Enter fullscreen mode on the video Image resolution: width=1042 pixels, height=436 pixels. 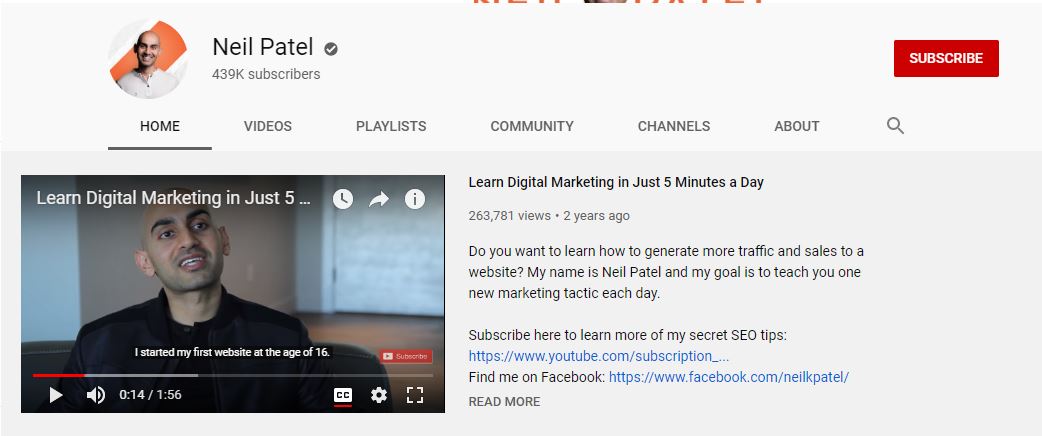coord(415,395)
